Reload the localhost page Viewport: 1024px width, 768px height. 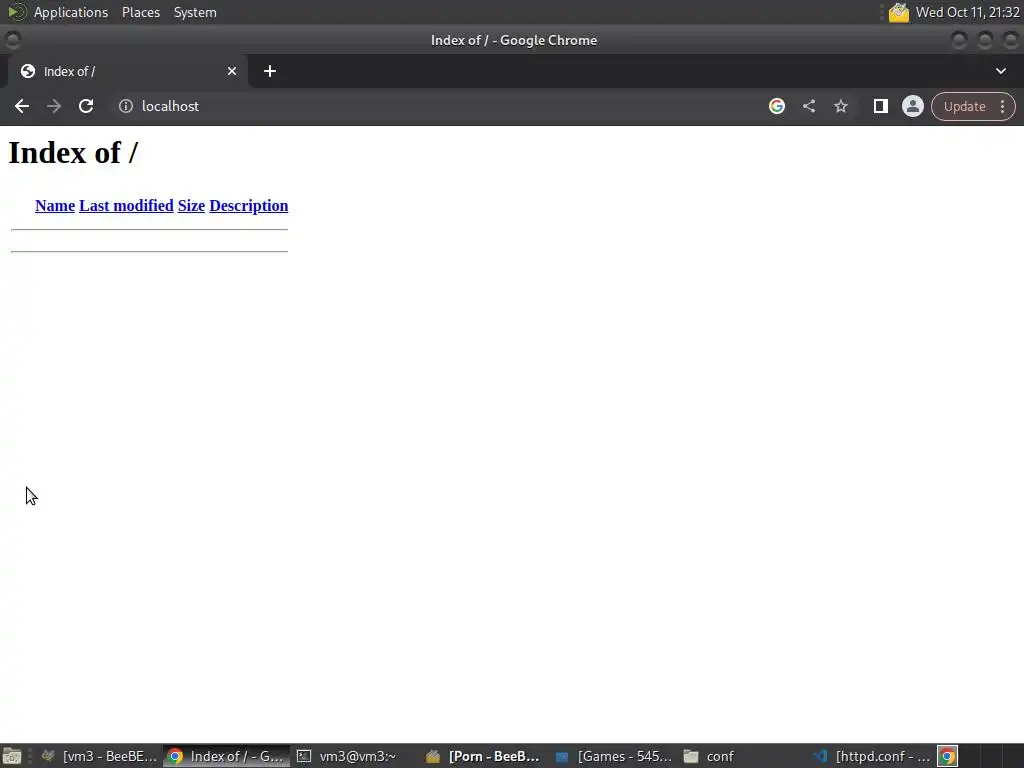click(86, 106)
